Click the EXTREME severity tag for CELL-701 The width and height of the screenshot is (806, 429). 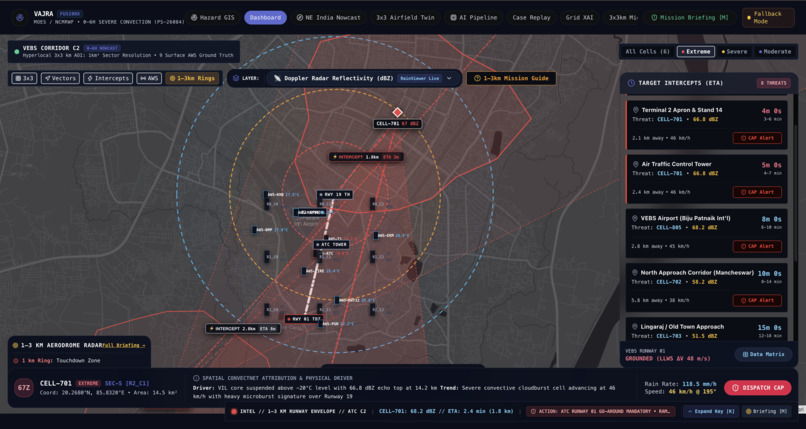click(x=88, y=383)
